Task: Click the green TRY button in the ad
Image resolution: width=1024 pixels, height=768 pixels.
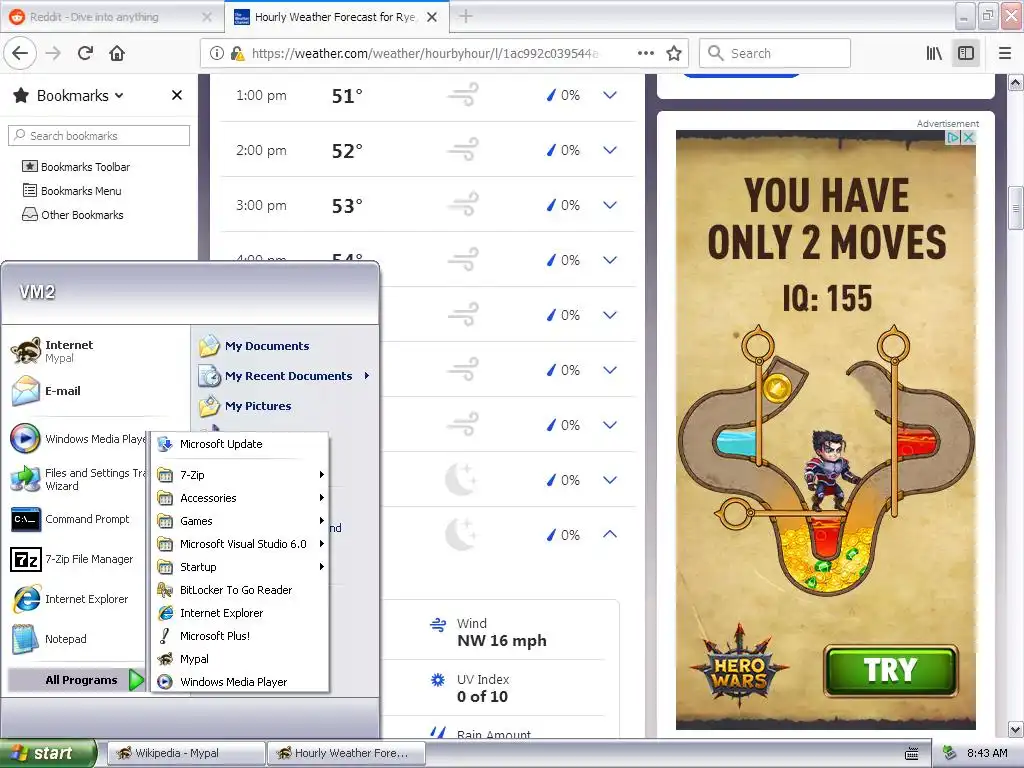Action: click(891, 671)
